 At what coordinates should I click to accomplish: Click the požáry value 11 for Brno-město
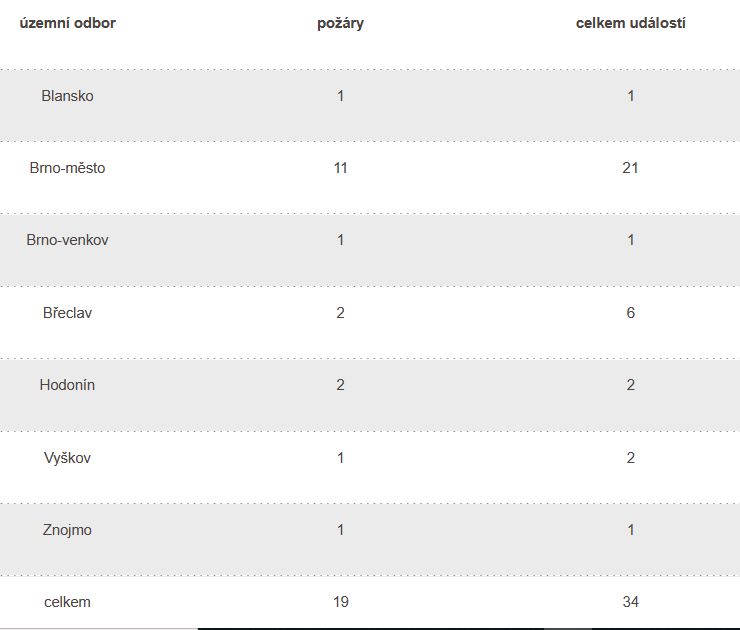[x=340, y=168]
